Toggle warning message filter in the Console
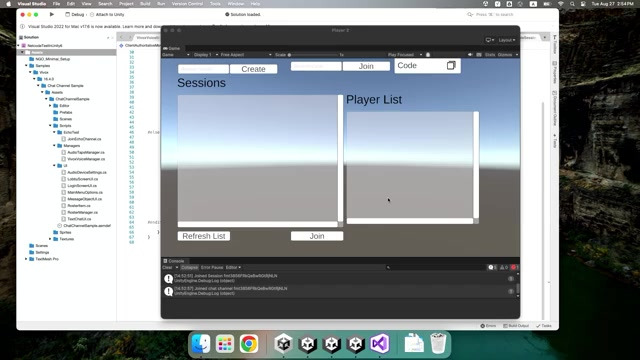 [x=504, y=267]
